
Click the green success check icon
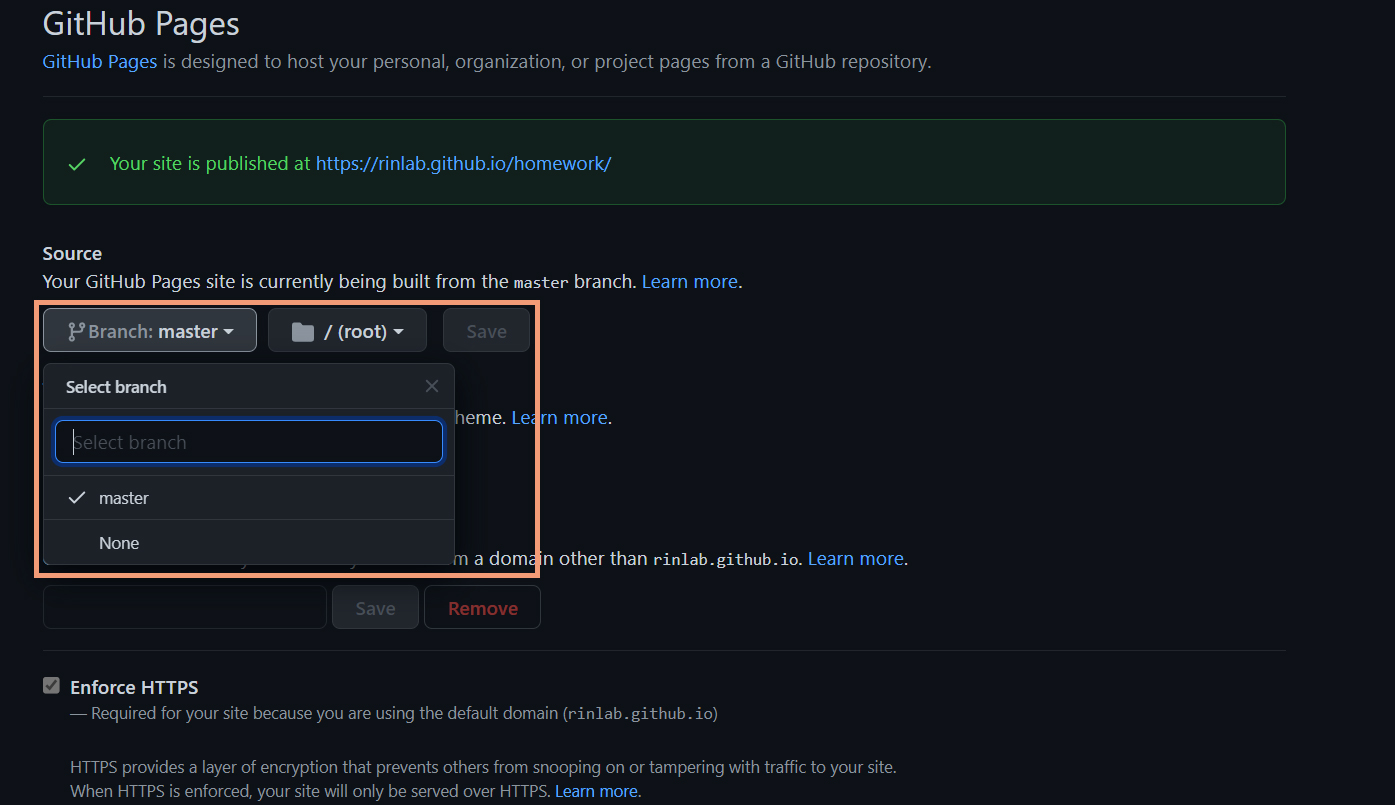pyautogui.click(x=77, y=164)
